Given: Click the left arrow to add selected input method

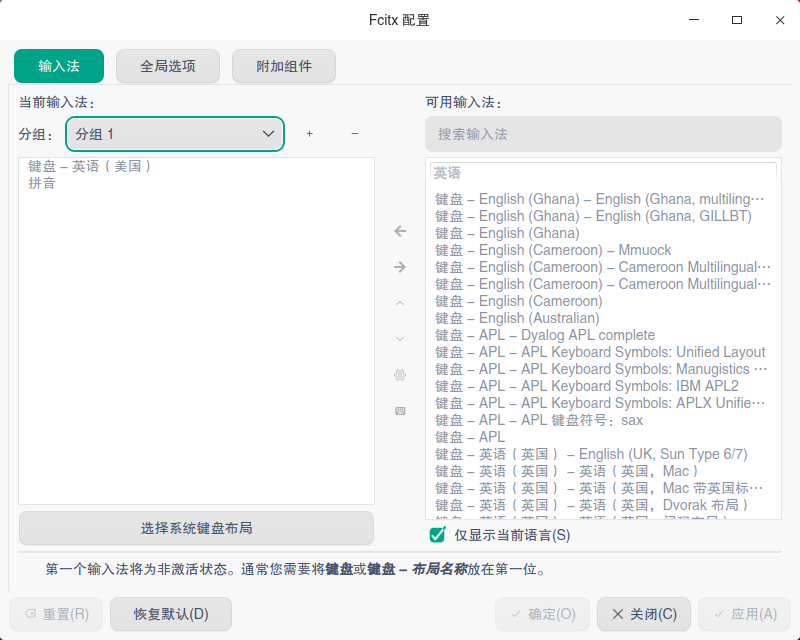Looking at the screenshot, I should tap(400, 231).
